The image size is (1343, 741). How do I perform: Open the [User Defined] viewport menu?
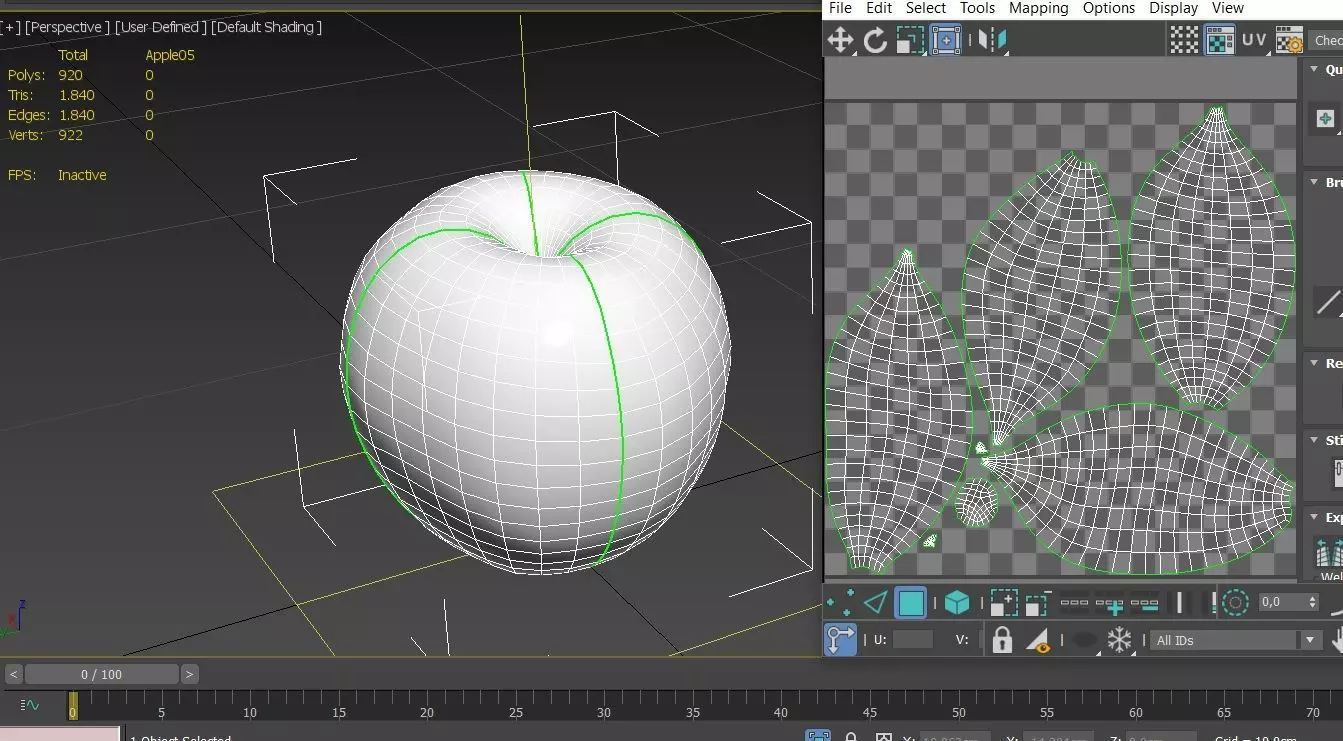[x=161, y=27]
